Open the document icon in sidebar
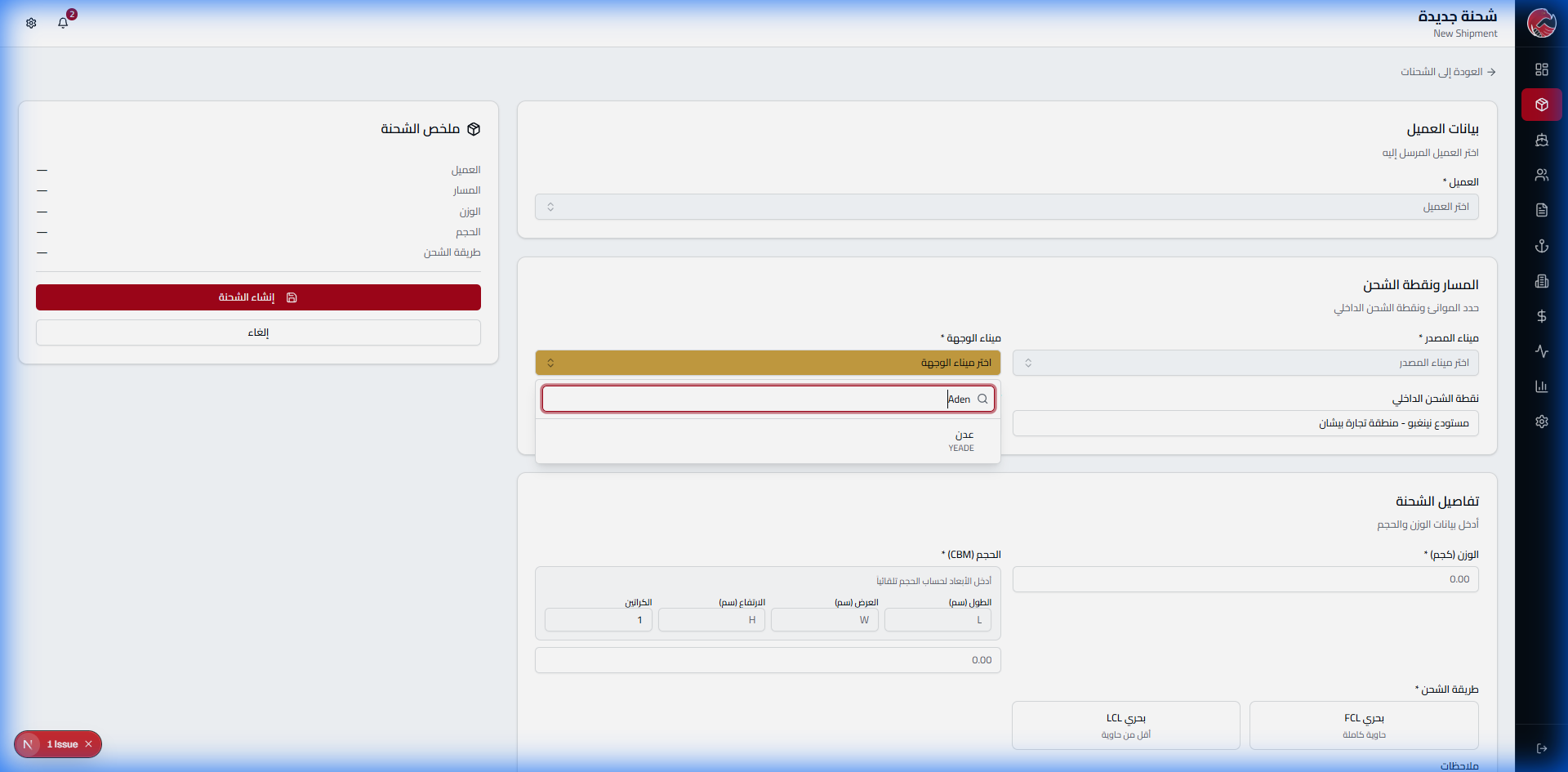The image size is (1568, 772). [x=1541, y=210]
